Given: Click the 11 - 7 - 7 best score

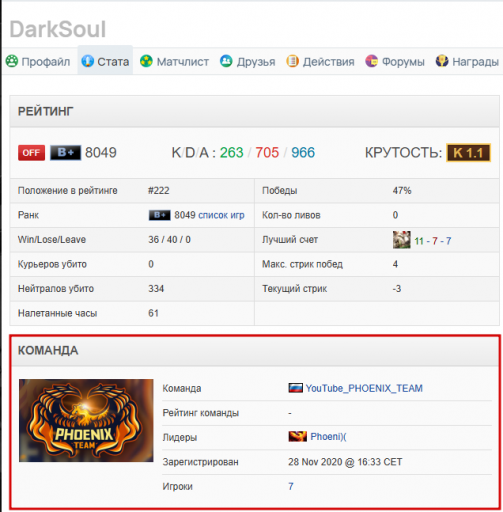Looking at the screenshot, I should pos(433,241).
